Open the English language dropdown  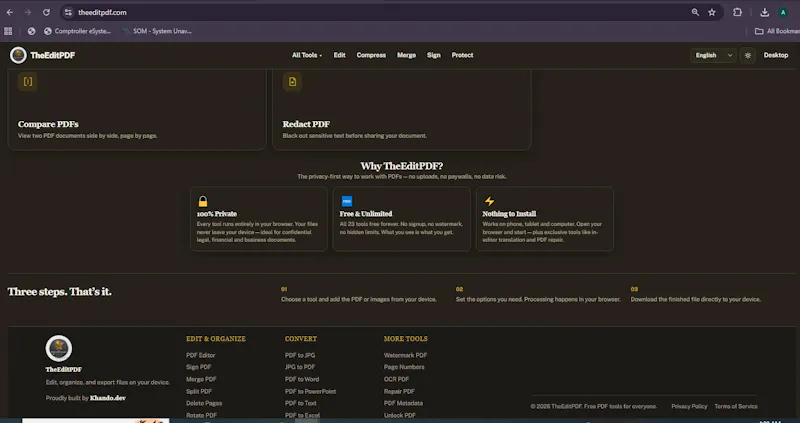click(713, 55)
